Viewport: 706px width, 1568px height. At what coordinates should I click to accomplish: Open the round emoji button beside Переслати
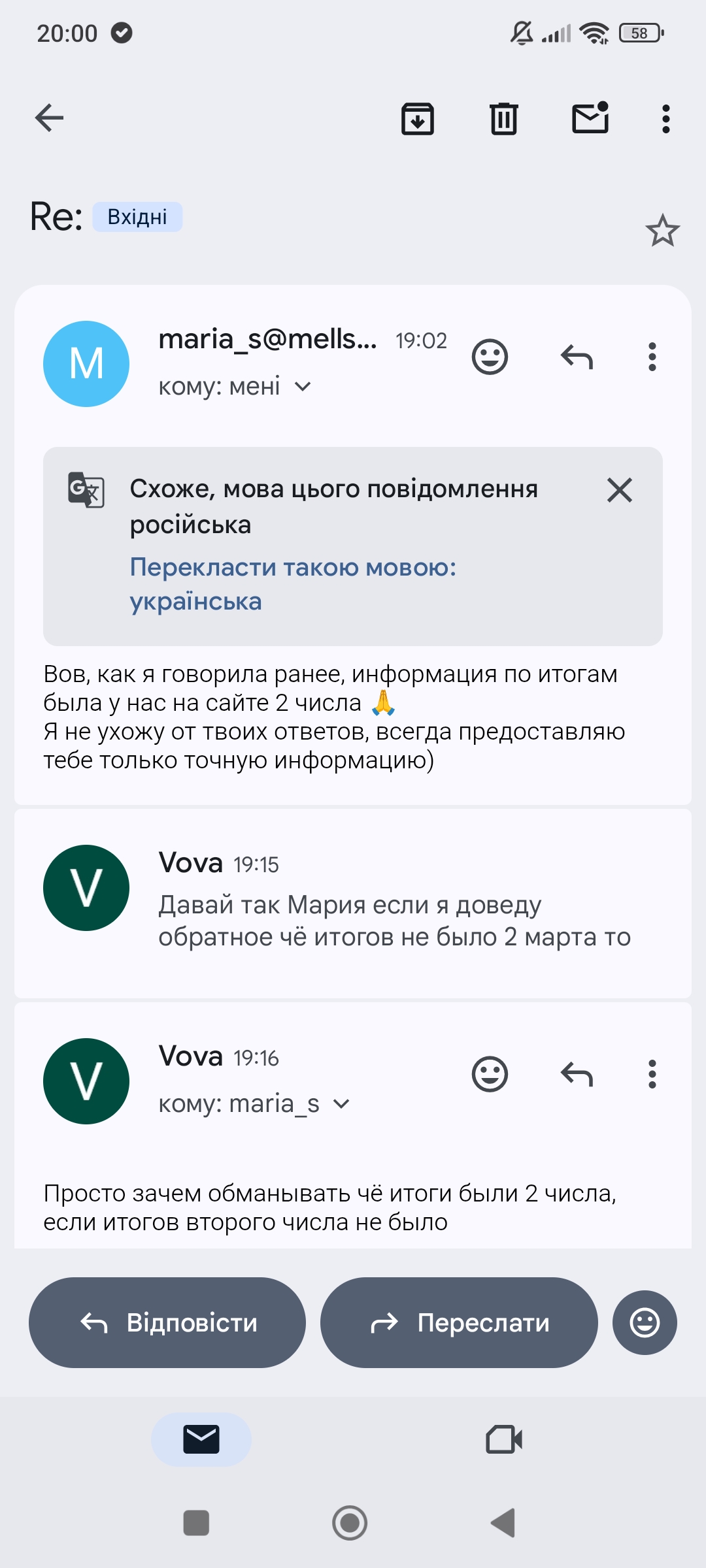[x=645, y=1322]
